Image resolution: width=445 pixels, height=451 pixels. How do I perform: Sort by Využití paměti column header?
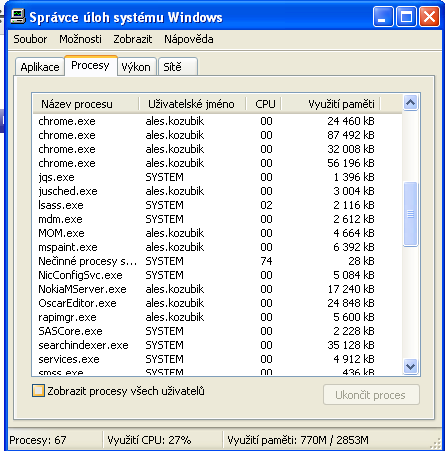tap(330, 104)
